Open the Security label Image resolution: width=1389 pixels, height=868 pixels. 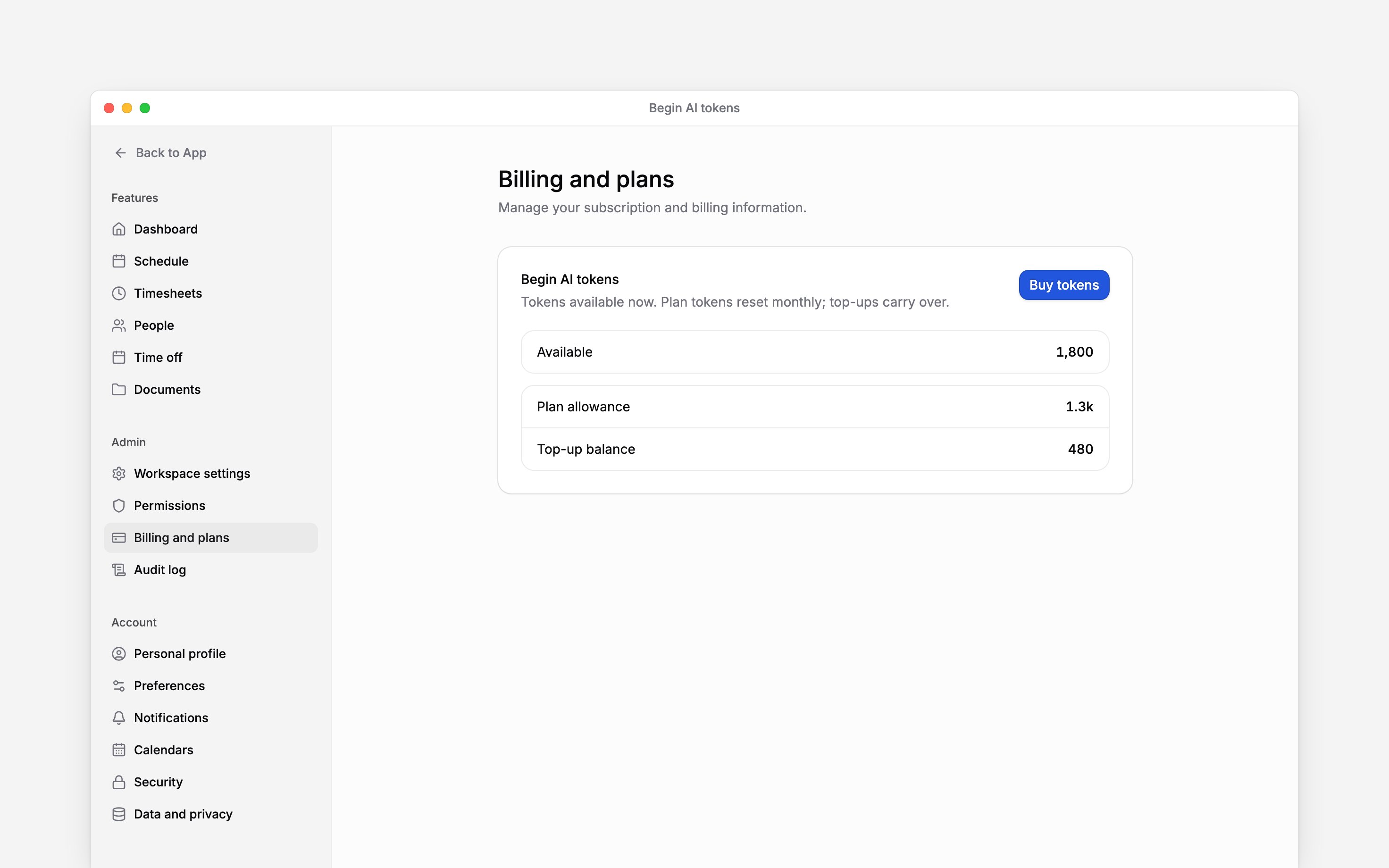tap(159, 783)
